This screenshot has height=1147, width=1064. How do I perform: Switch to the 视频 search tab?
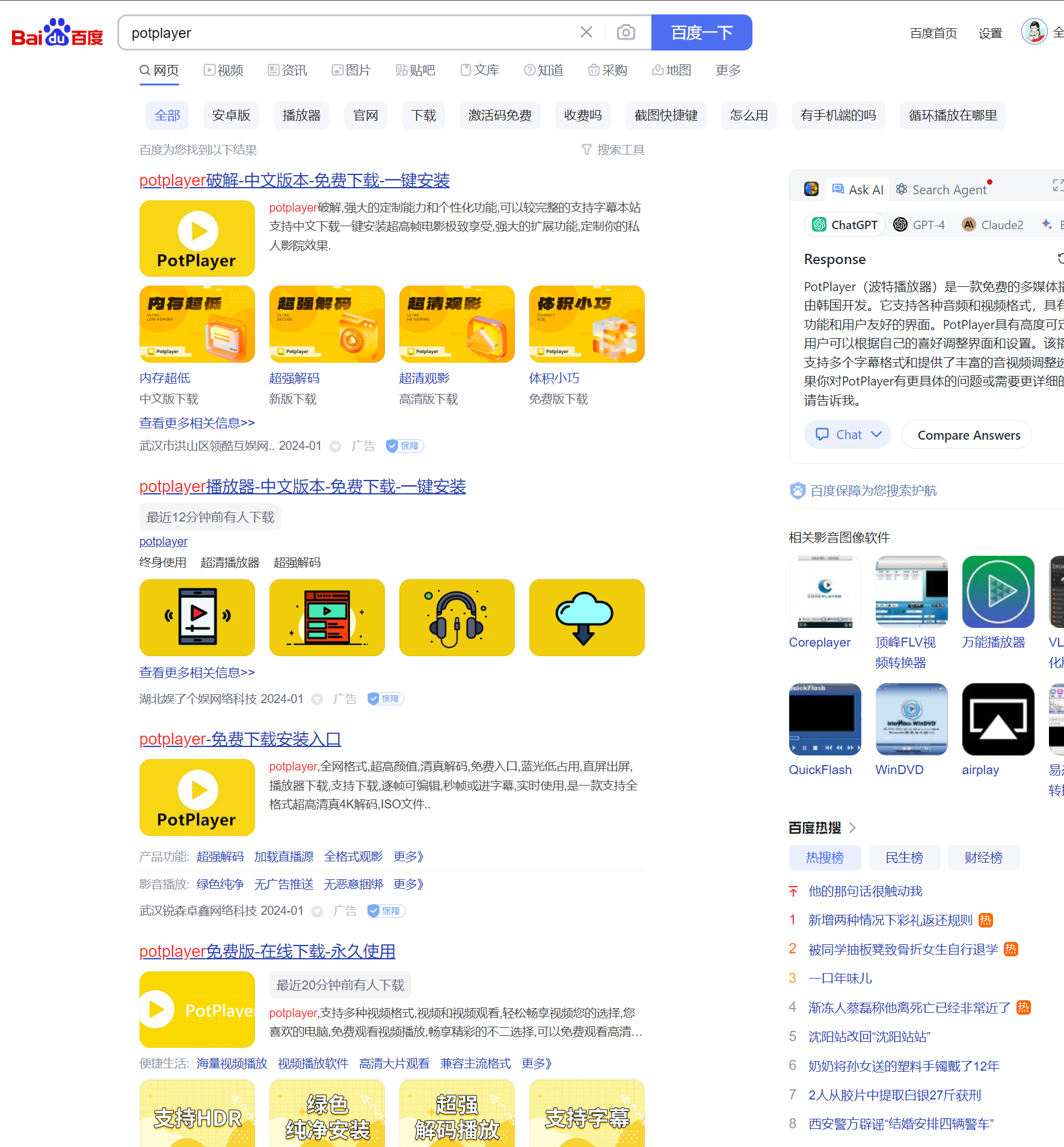click(223, 70)
